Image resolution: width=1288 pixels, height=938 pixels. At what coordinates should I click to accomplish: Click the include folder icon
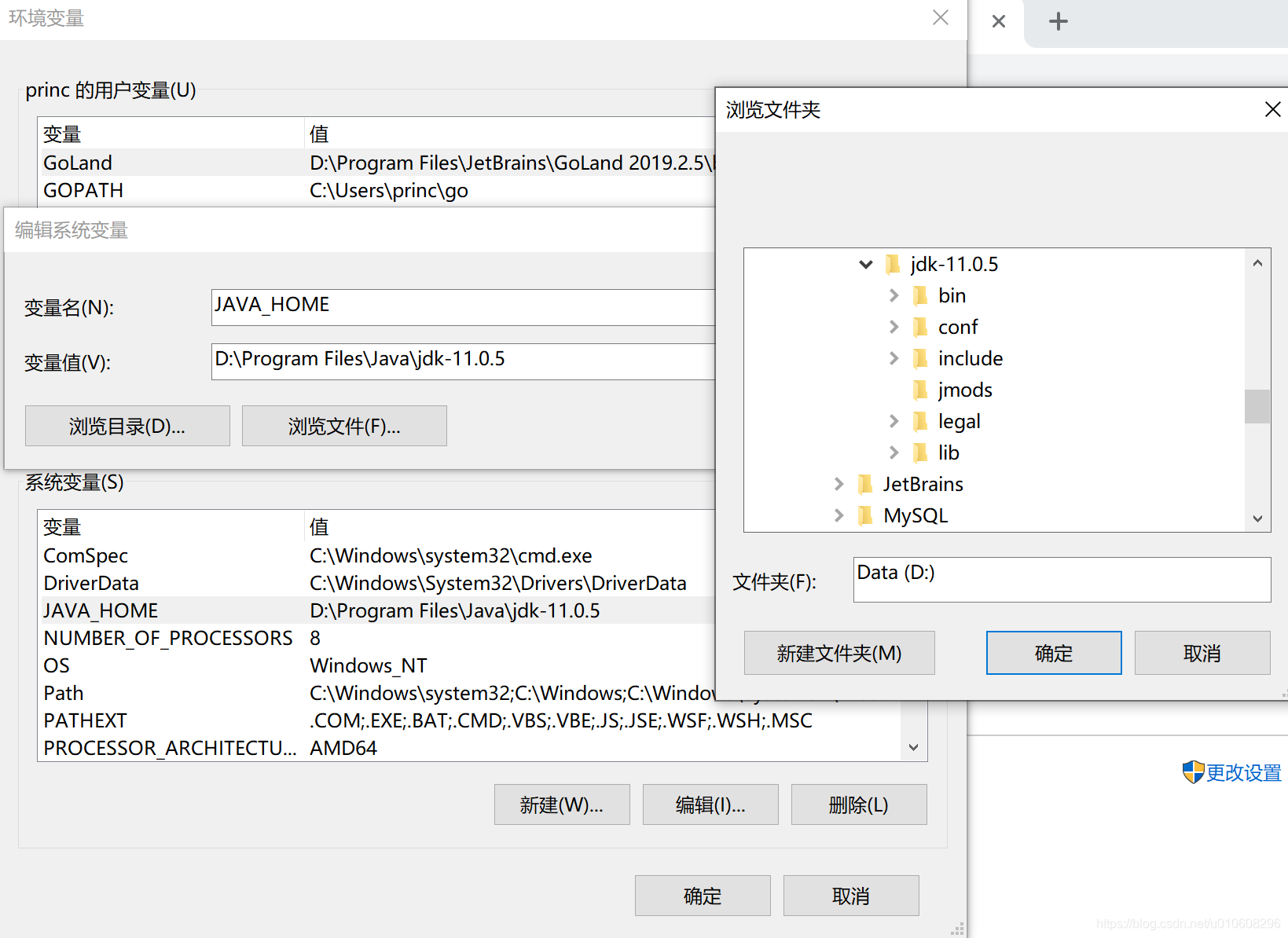[x=920, y=358]
